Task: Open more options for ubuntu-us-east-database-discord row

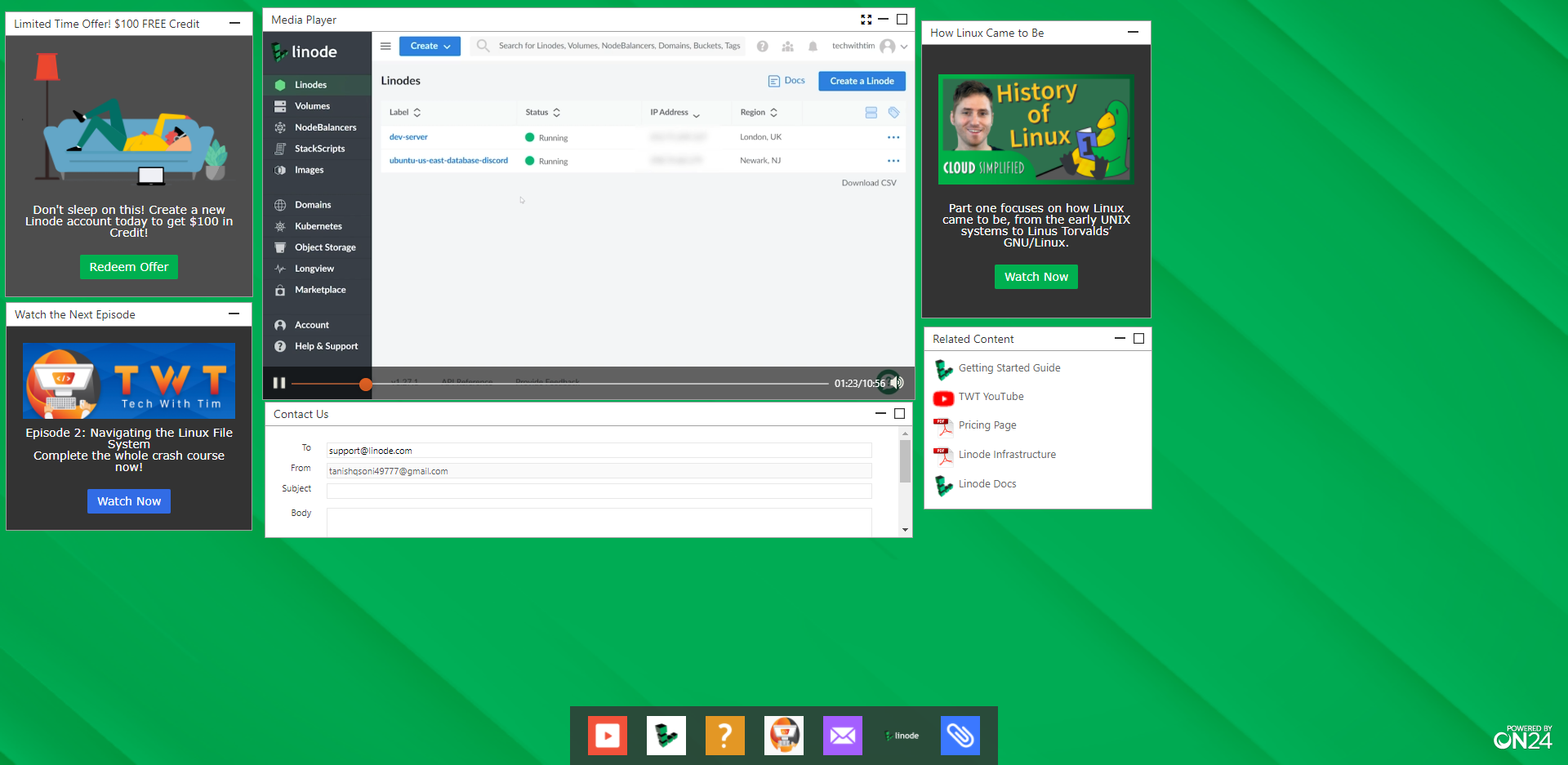Action: pos(893,161)
